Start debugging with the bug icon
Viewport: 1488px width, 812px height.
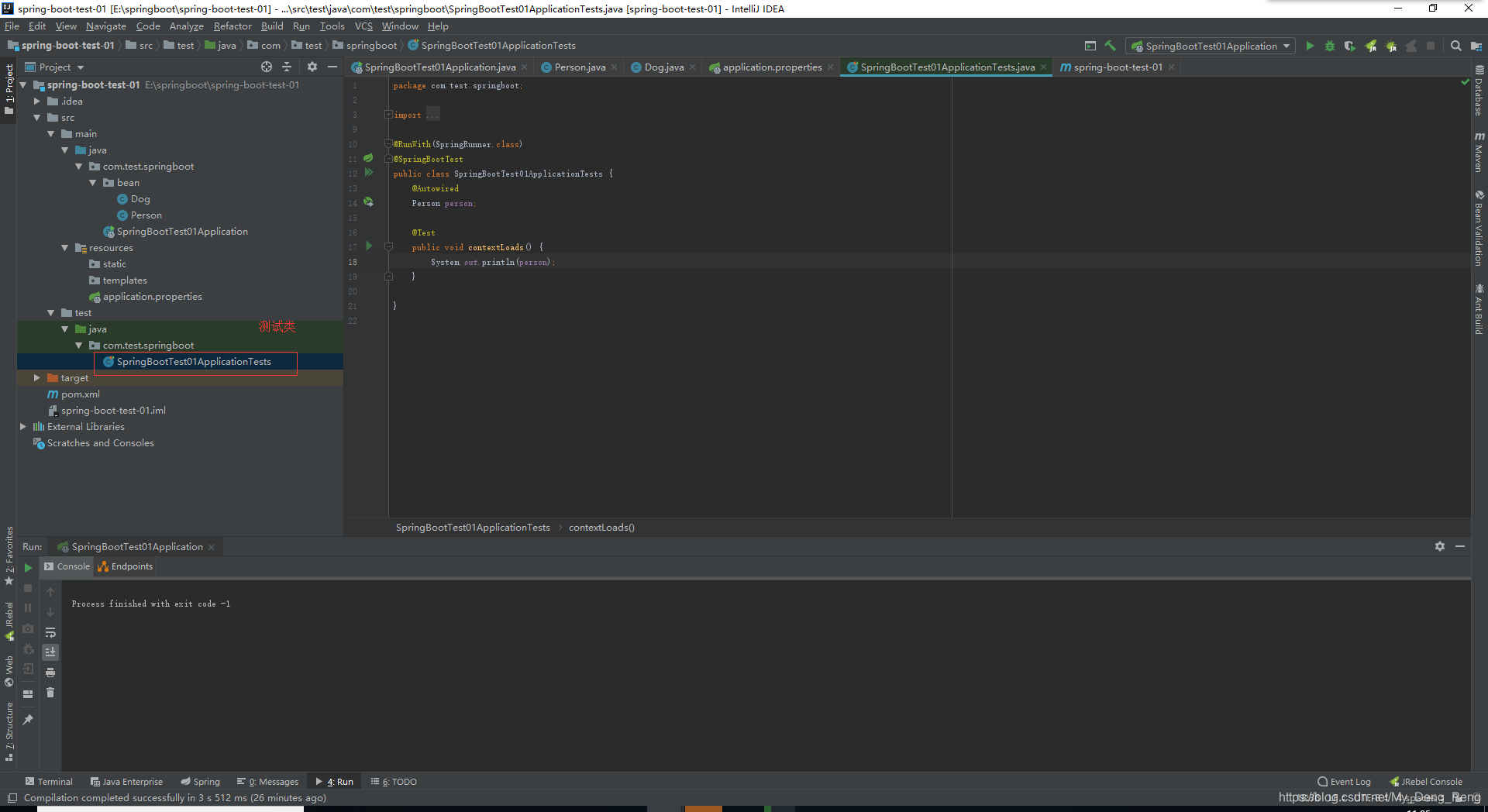coord(1330,46)
